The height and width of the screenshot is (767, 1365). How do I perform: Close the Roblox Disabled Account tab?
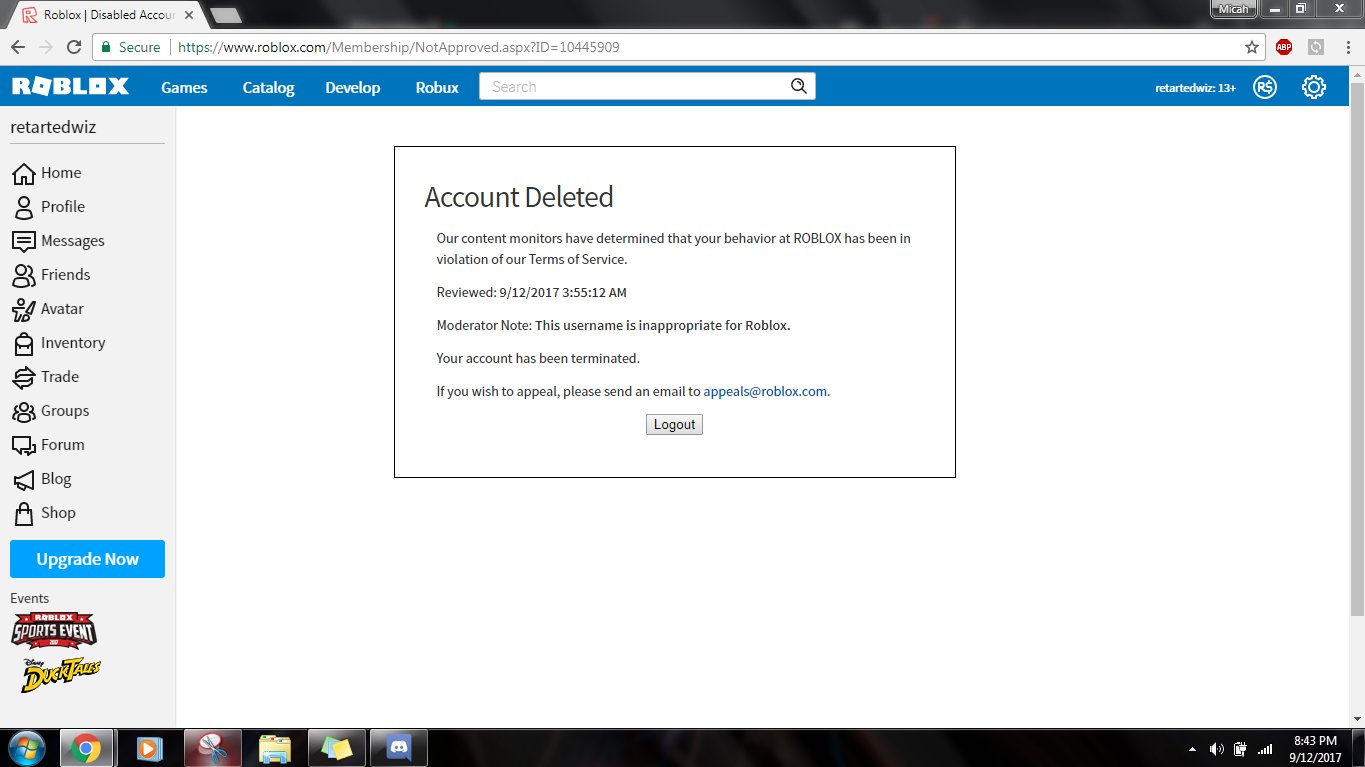[189, 16]
